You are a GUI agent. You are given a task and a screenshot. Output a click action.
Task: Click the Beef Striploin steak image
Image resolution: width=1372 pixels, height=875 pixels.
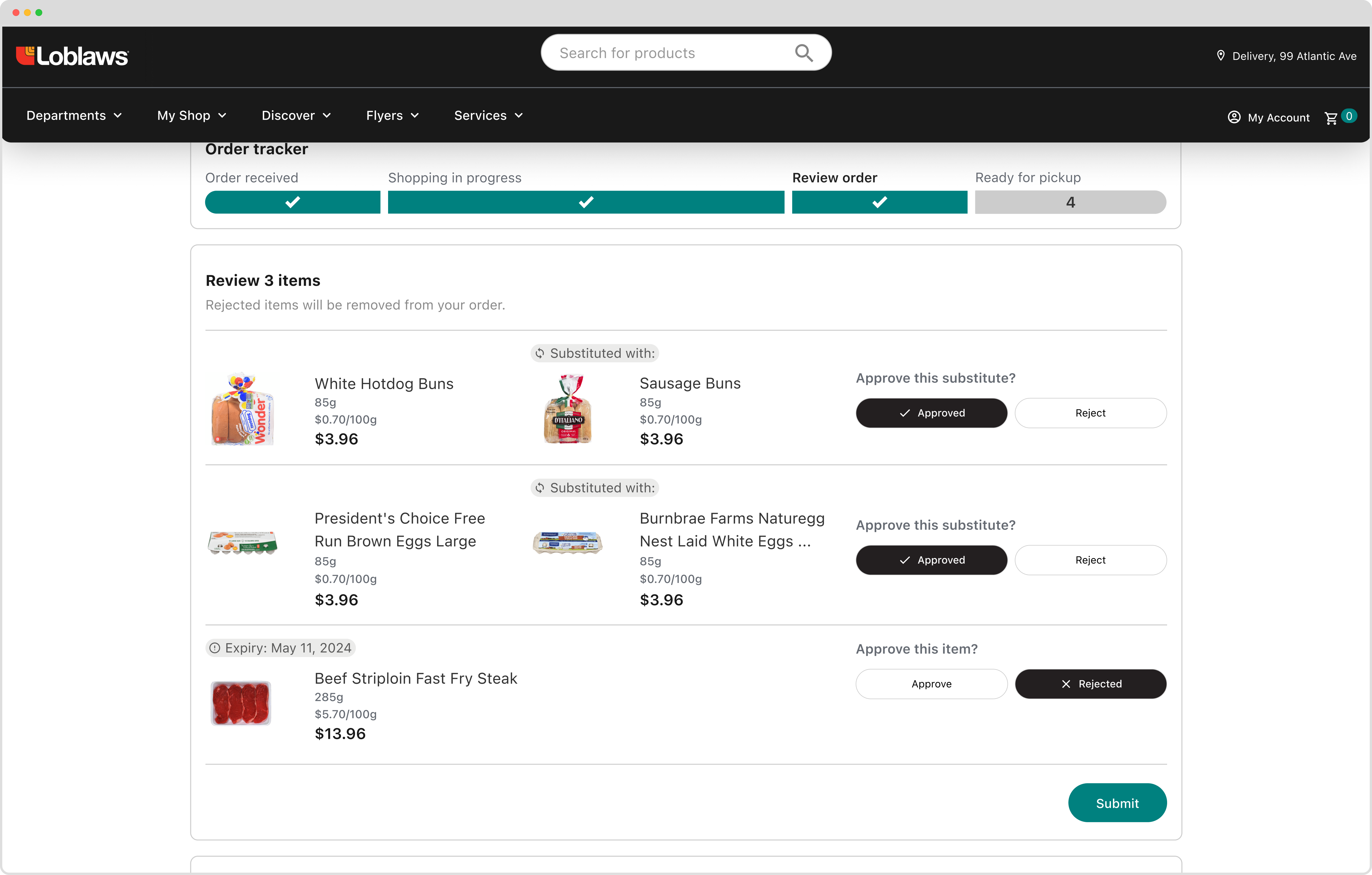click(241, 703)
